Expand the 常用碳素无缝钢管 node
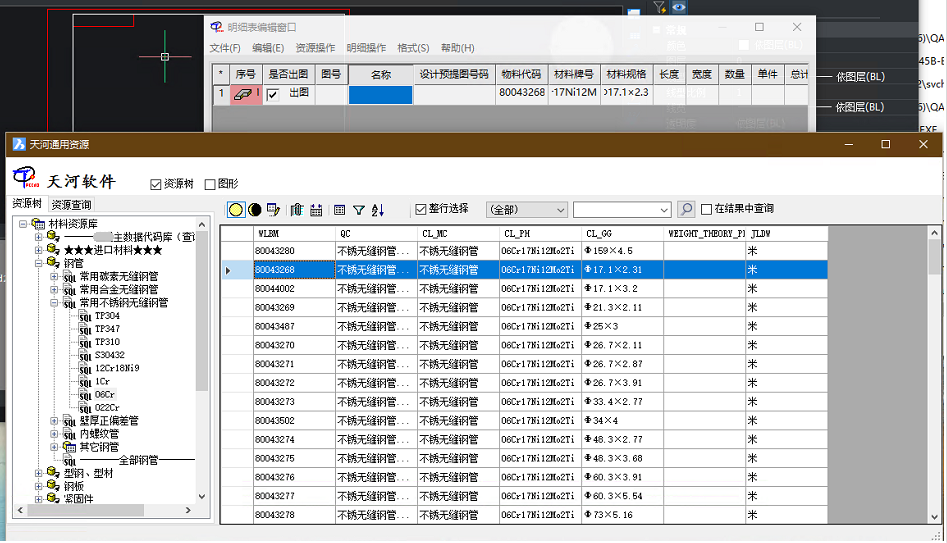The height and width of the screenshot is (543, 947). click(x=54, y=277)
